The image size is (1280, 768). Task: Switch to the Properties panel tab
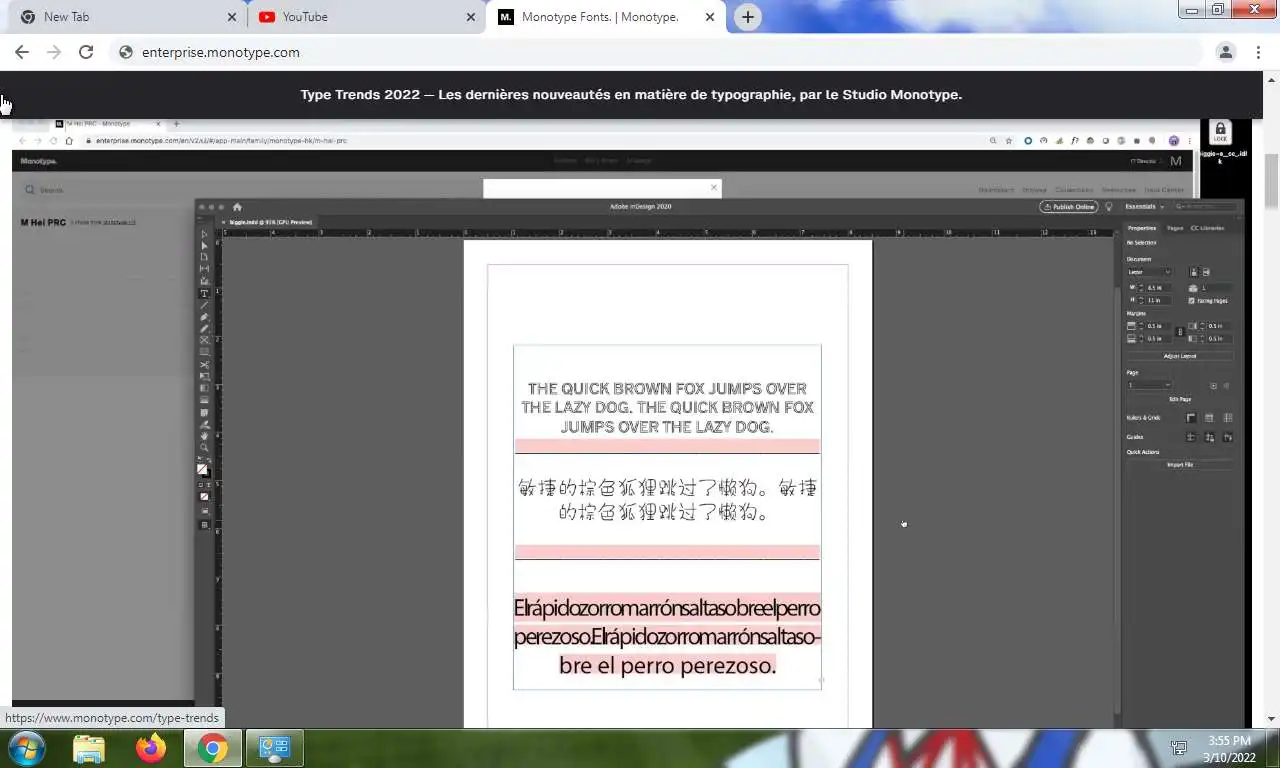click(1142, 228)
